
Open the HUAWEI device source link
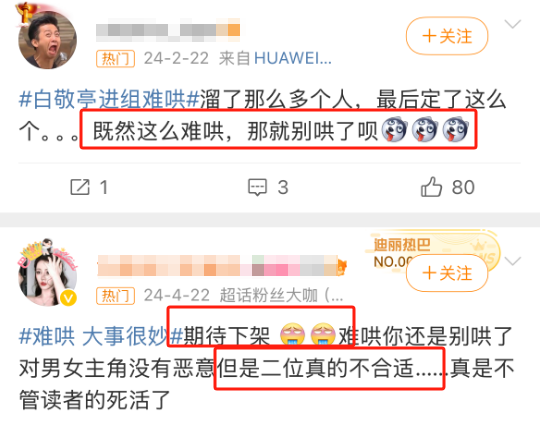(x=293, y=58)
